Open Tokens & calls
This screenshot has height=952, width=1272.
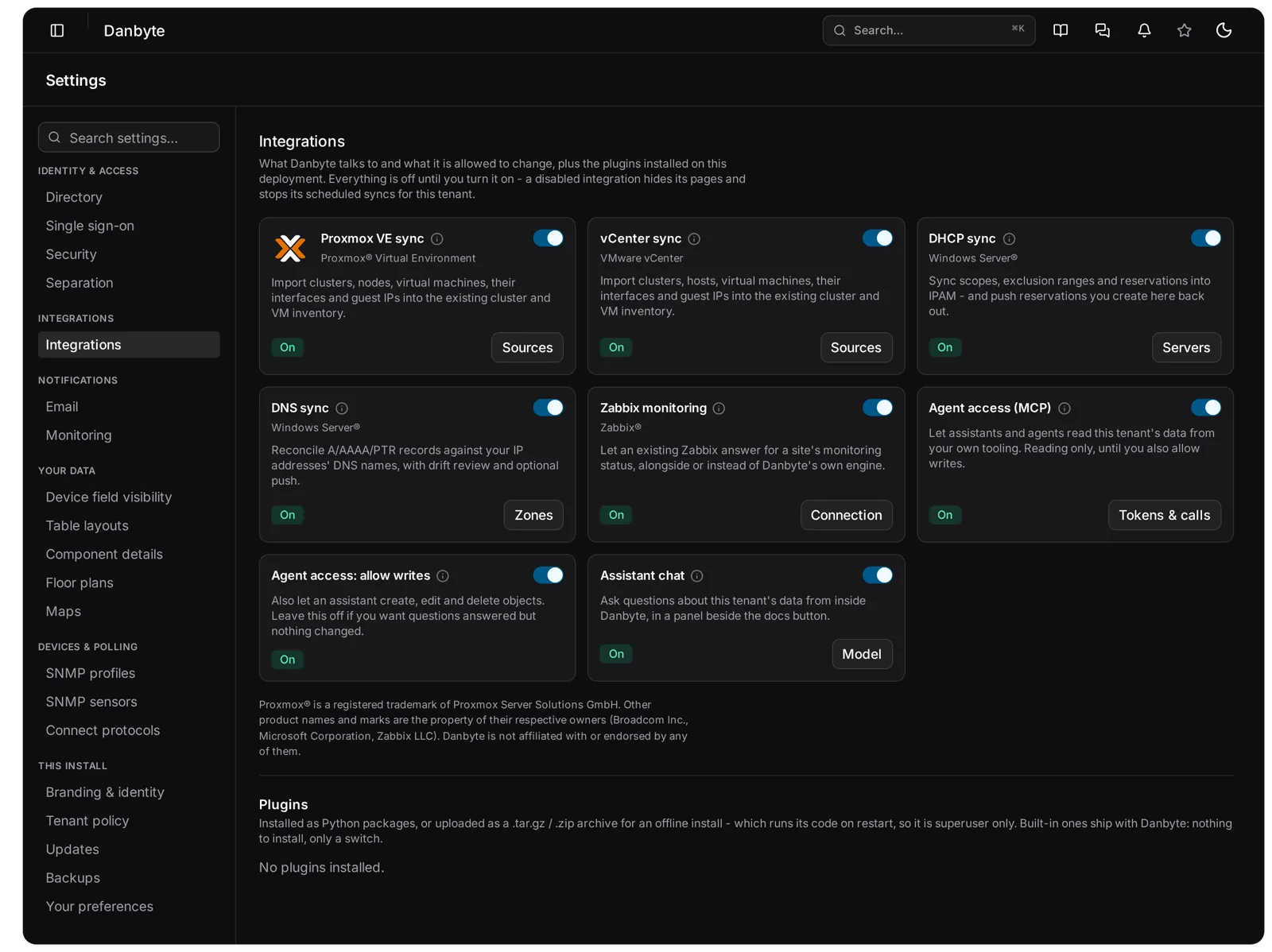click(x=1164, y=515)
